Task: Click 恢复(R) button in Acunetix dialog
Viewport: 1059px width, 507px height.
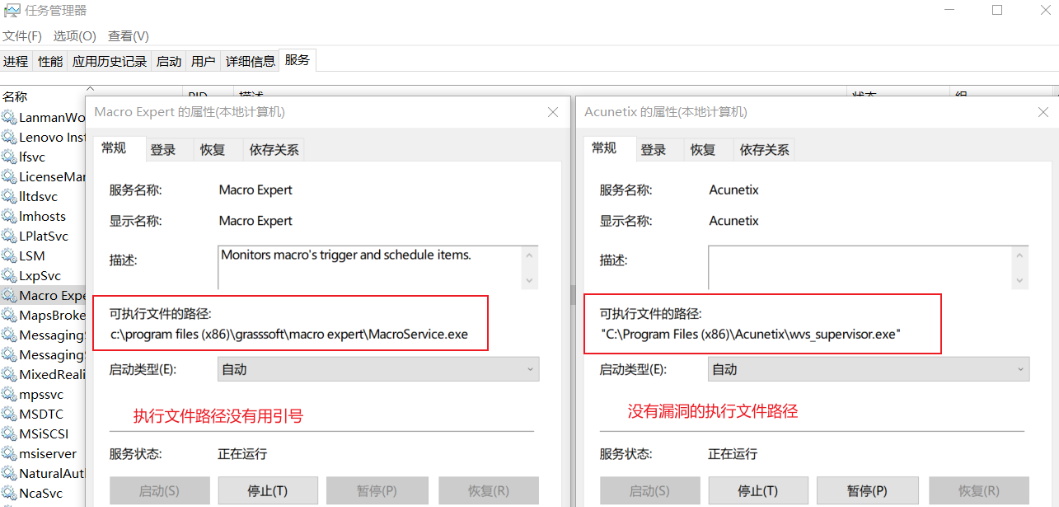Action: pos(979,490)
